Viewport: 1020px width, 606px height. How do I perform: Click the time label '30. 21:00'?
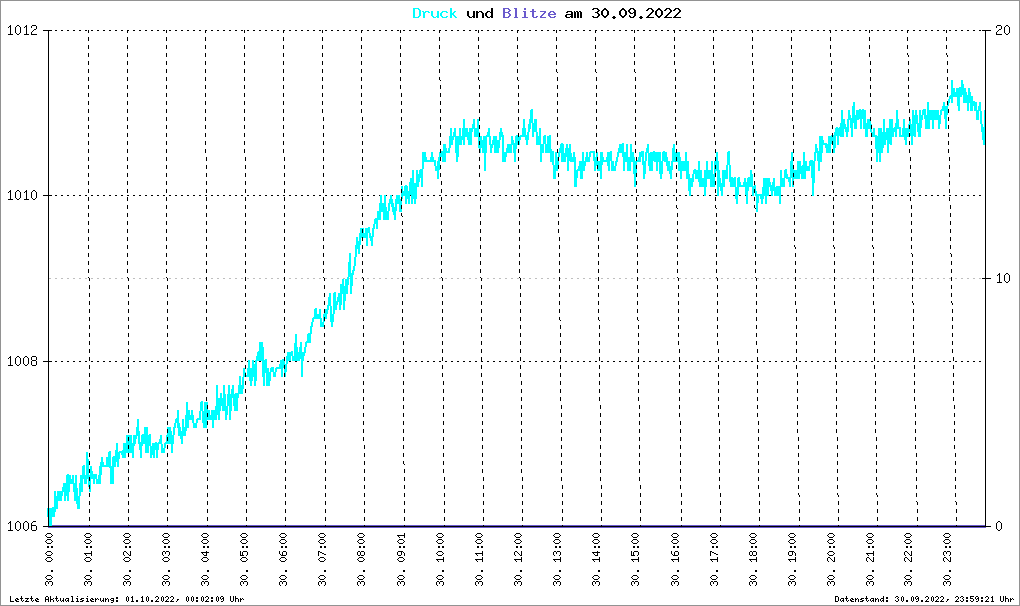870,560
